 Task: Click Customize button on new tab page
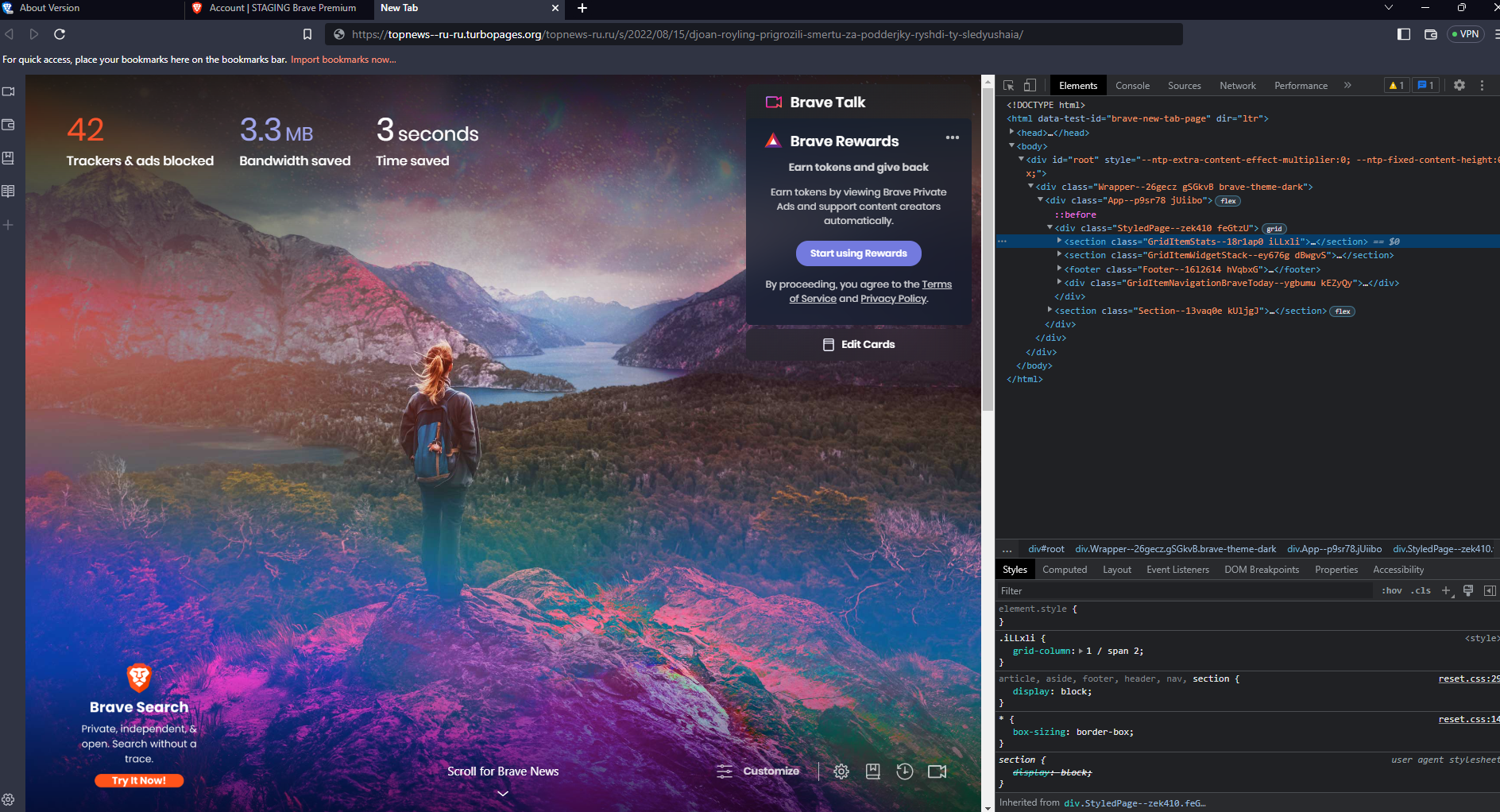click(x=758, y=771)
